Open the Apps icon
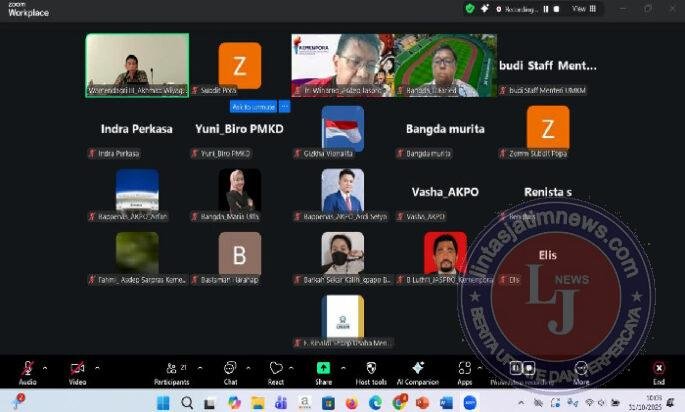The width and height of the screenshot is (685, 412). [464, 369]
